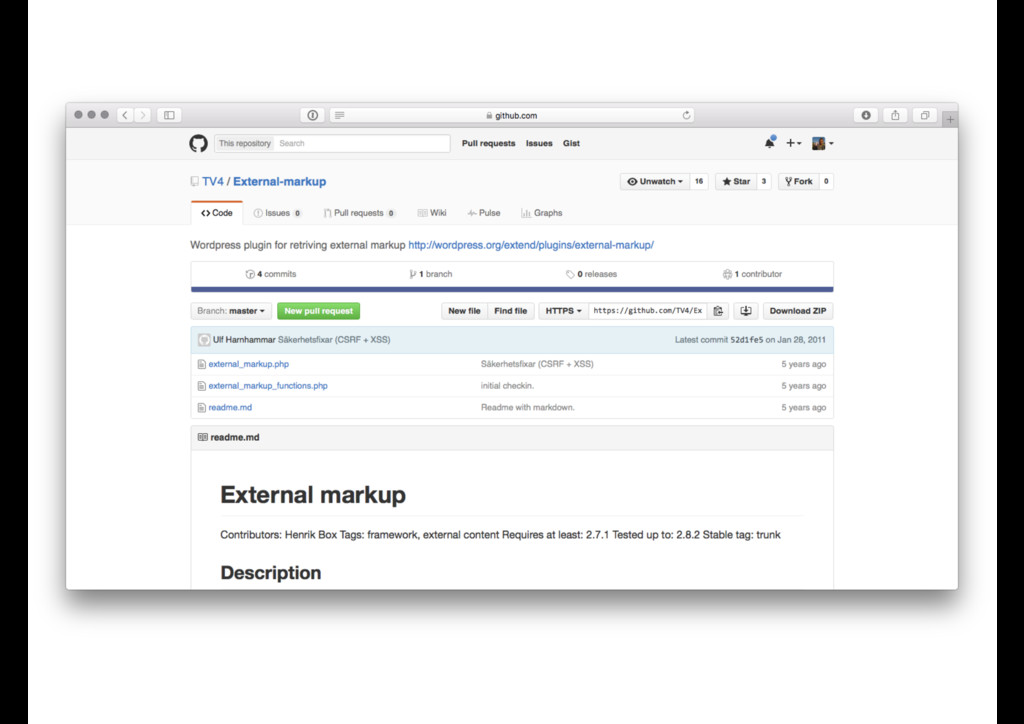
Task: Click Download ZIP button
Action: (x=798, y=311)
